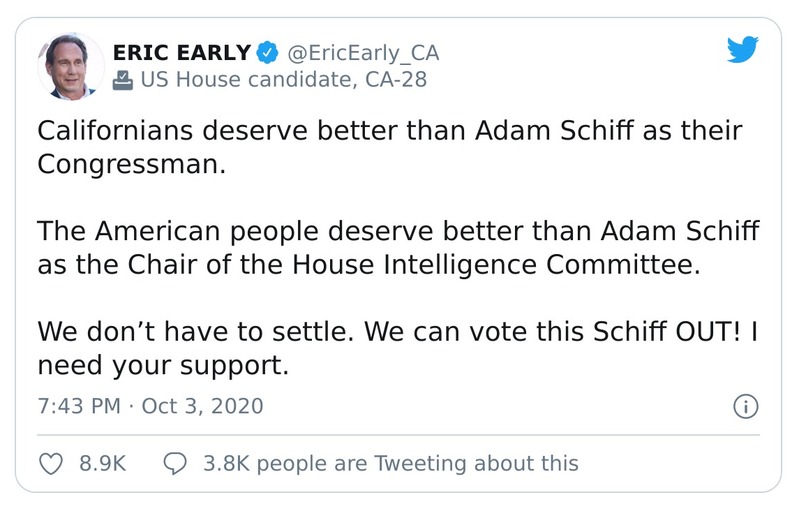
Task: Click the word Congressman in the tweet
Action: [132, 164]
